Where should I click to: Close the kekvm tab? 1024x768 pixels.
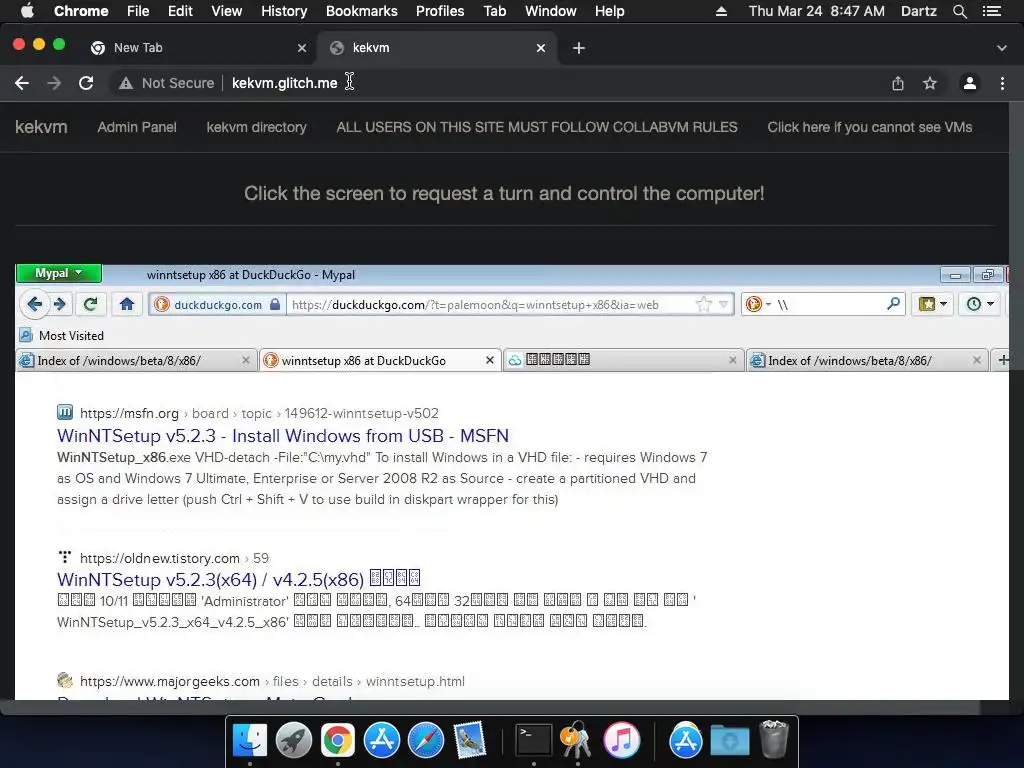541,48
